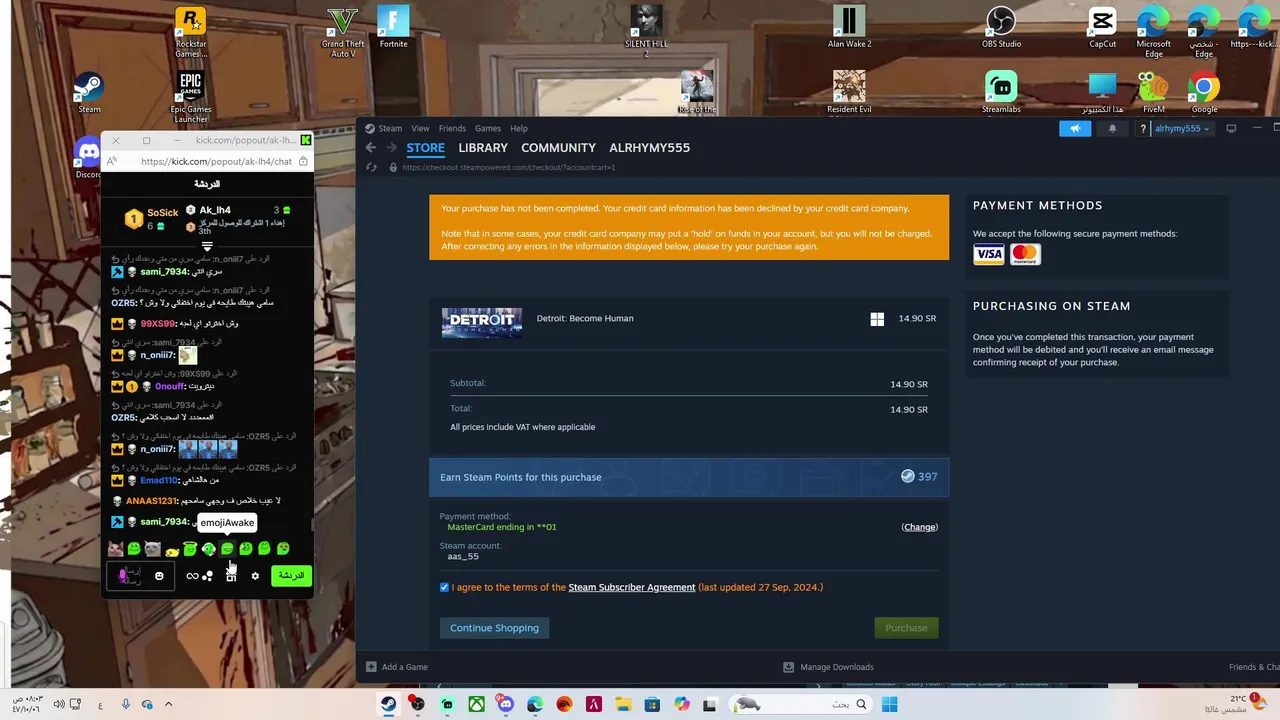Open the Kick chat settings gear
The height and width of the screenshot is (720, 1280).
point(255,576)
